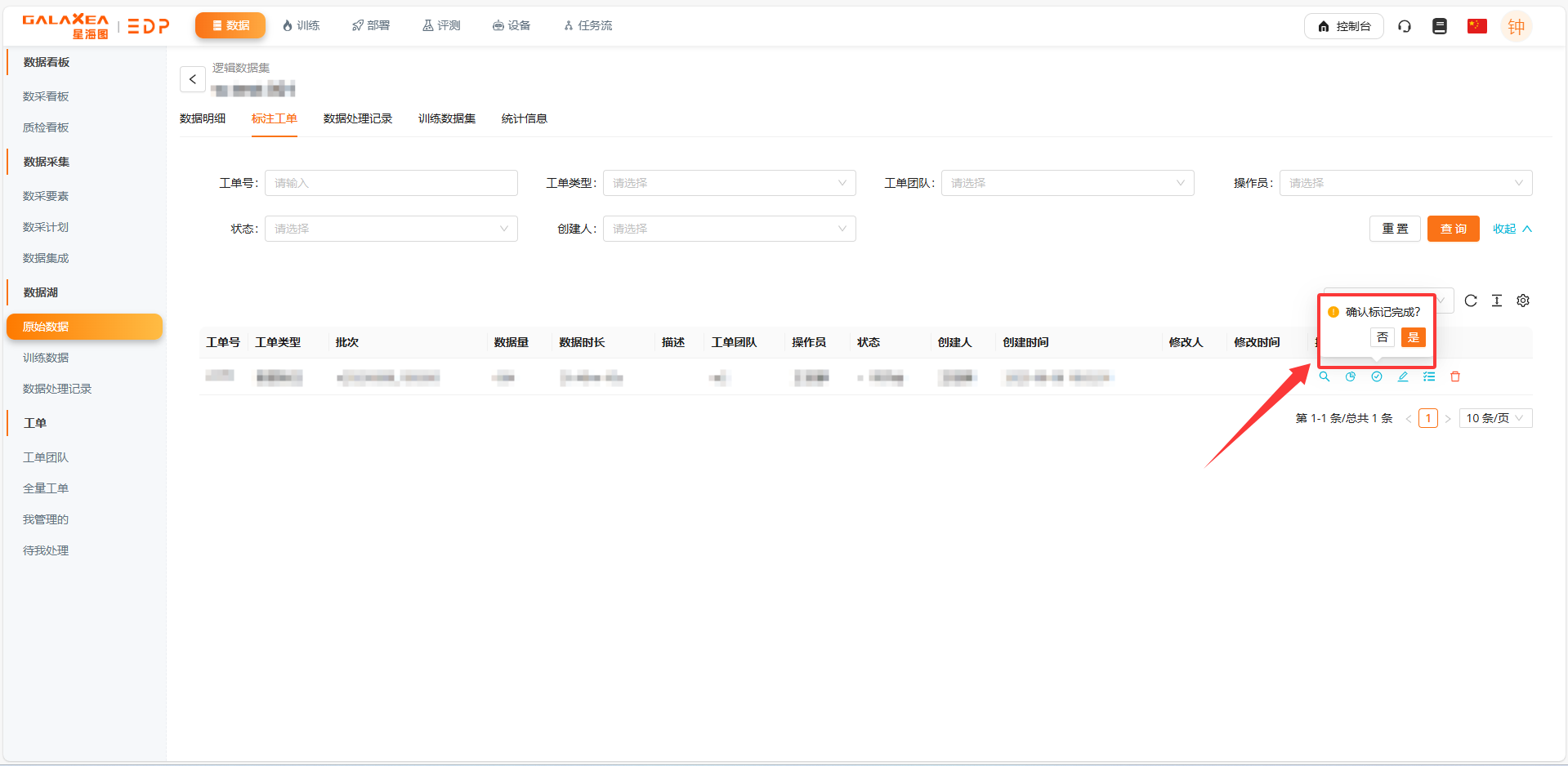Switch language via the China flag icon
The image size is (1568, 766).
1477,26
